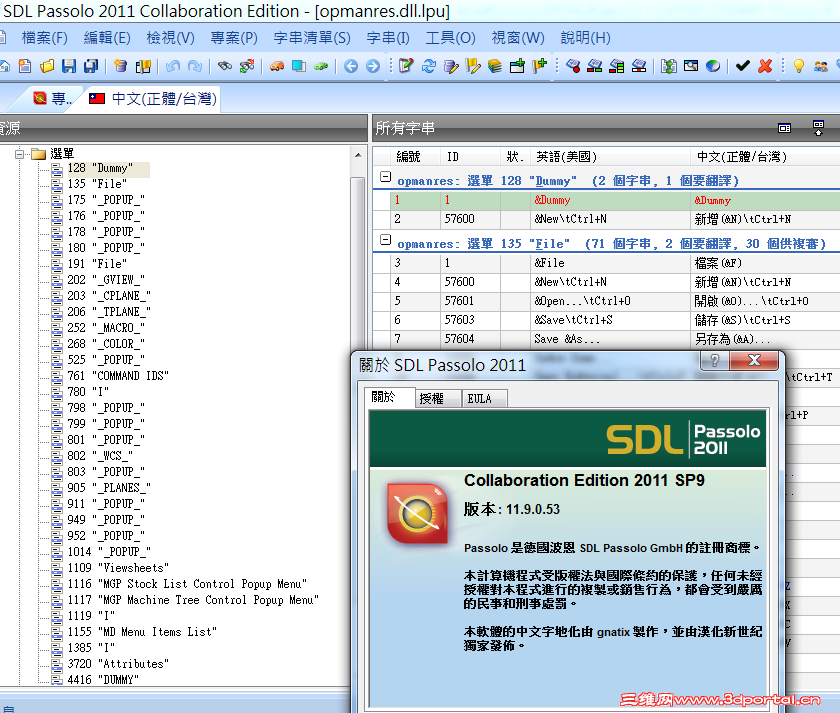Open the 檔案(F) menu

click(x=44, y=37)
